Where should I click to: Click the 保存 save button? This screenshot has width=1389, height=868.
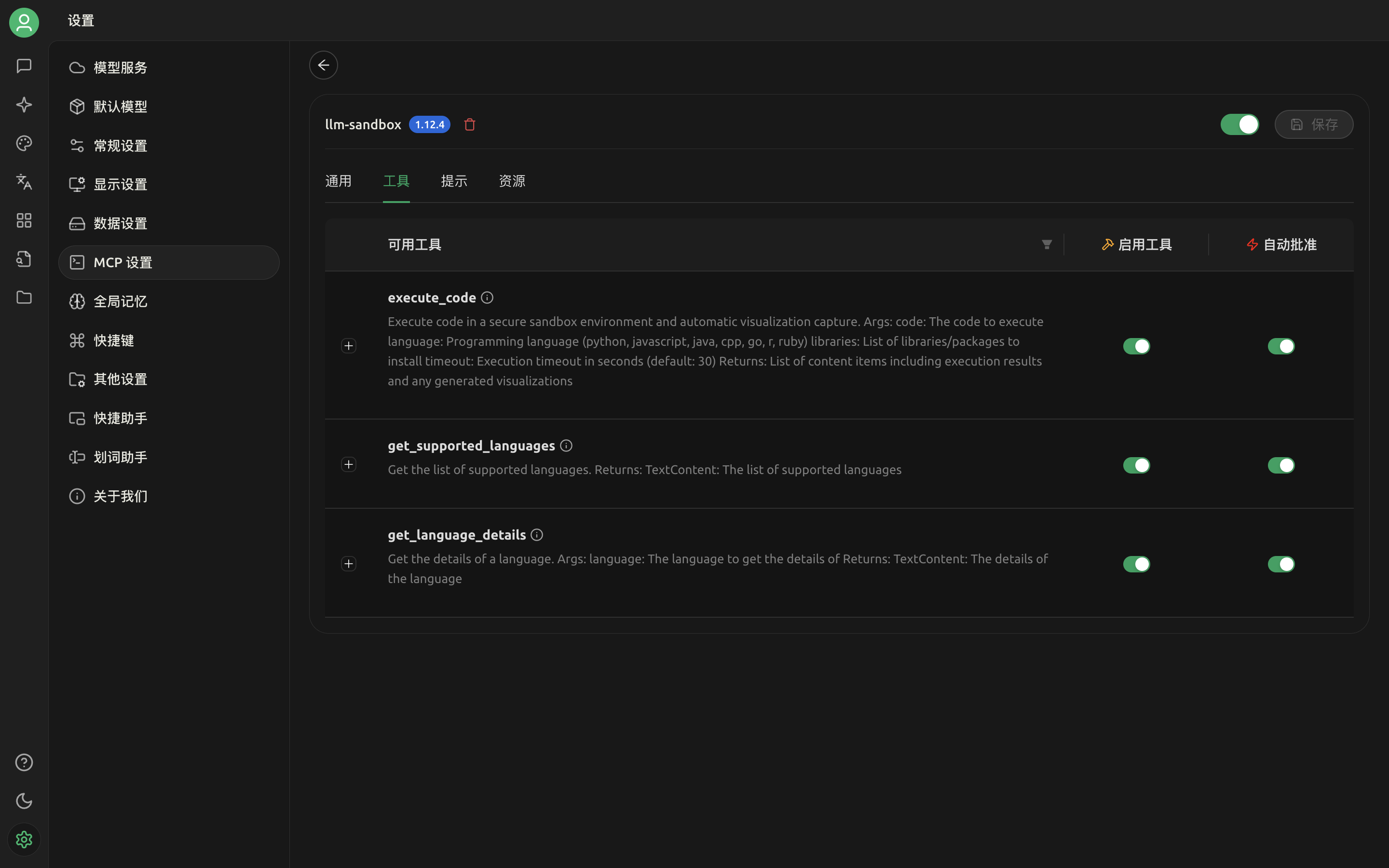click(1313, 124)
